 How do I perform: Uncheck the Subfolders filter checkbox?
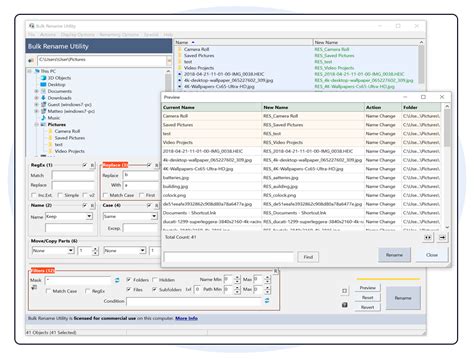point(154,289)
